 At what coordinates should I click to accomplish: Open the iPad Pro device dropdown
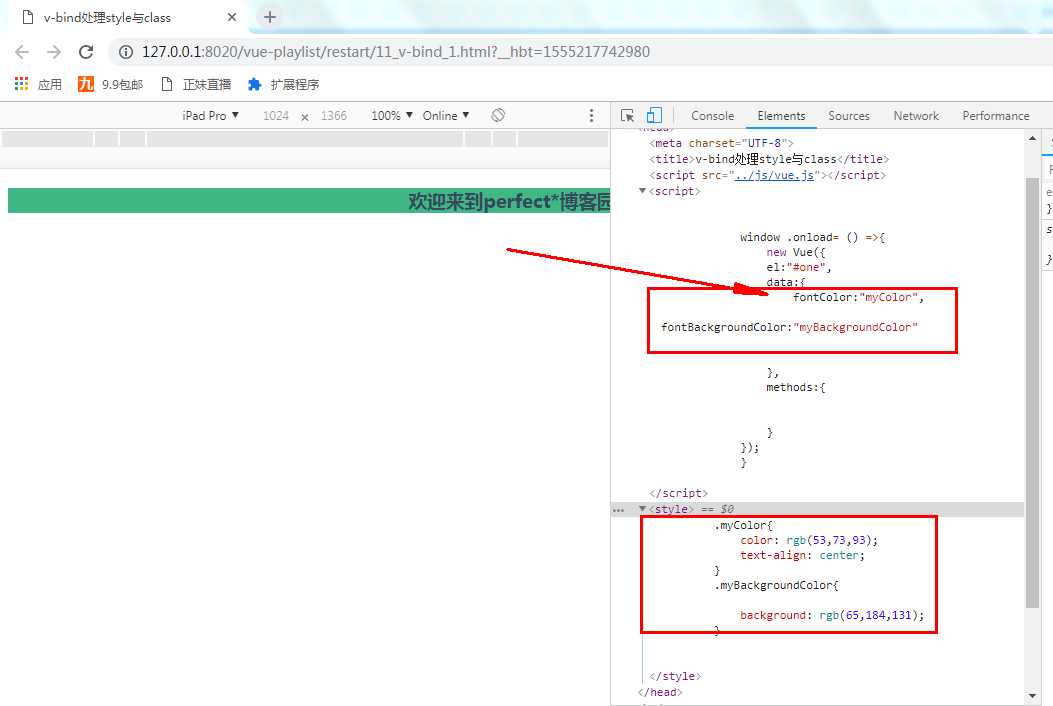tap(210, 116)
